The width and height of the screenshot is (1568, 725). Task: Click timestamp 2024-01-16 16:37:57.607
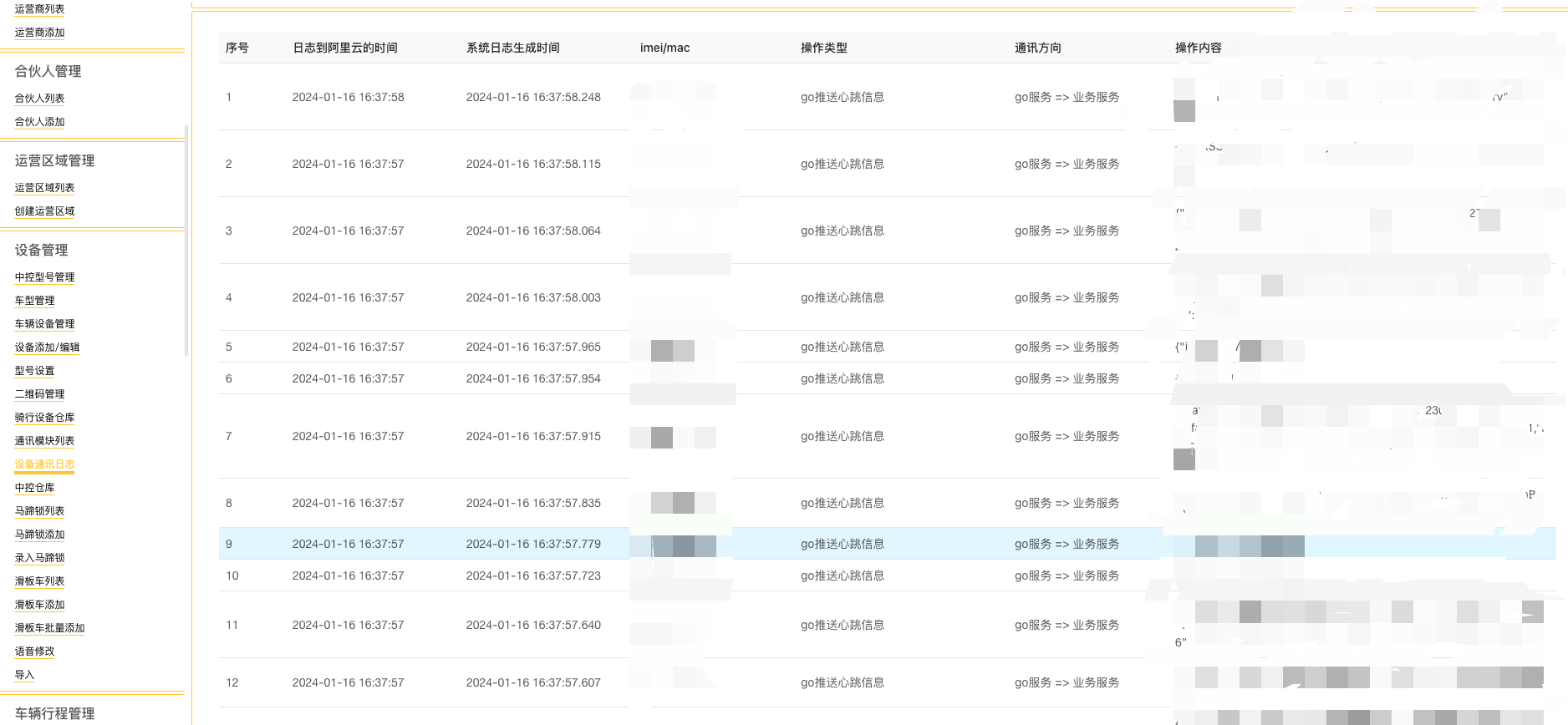[x=533, y=682]
